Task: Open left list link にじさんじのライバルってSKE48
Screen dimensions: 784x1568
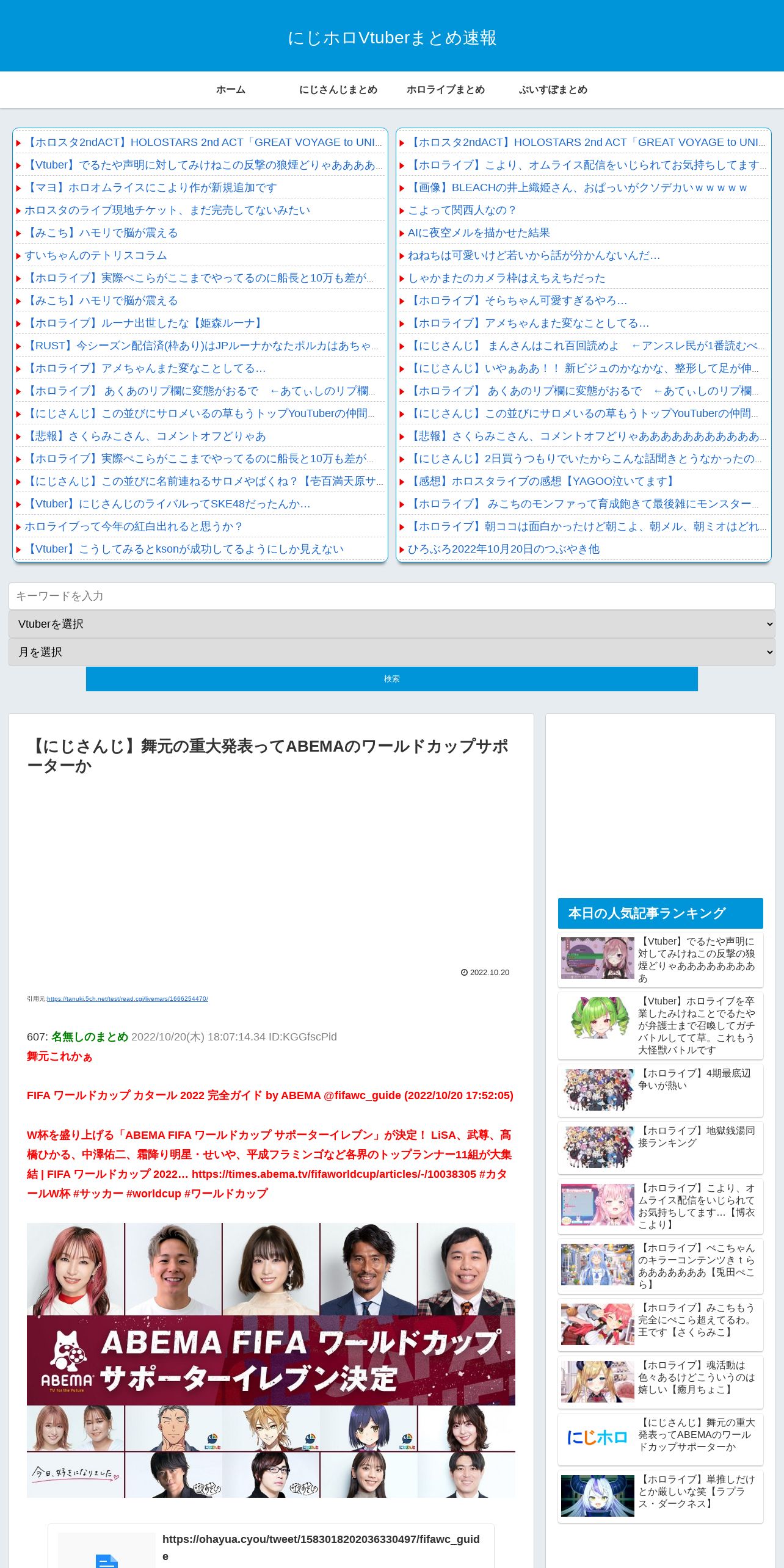Action: (x=167, y=504)
